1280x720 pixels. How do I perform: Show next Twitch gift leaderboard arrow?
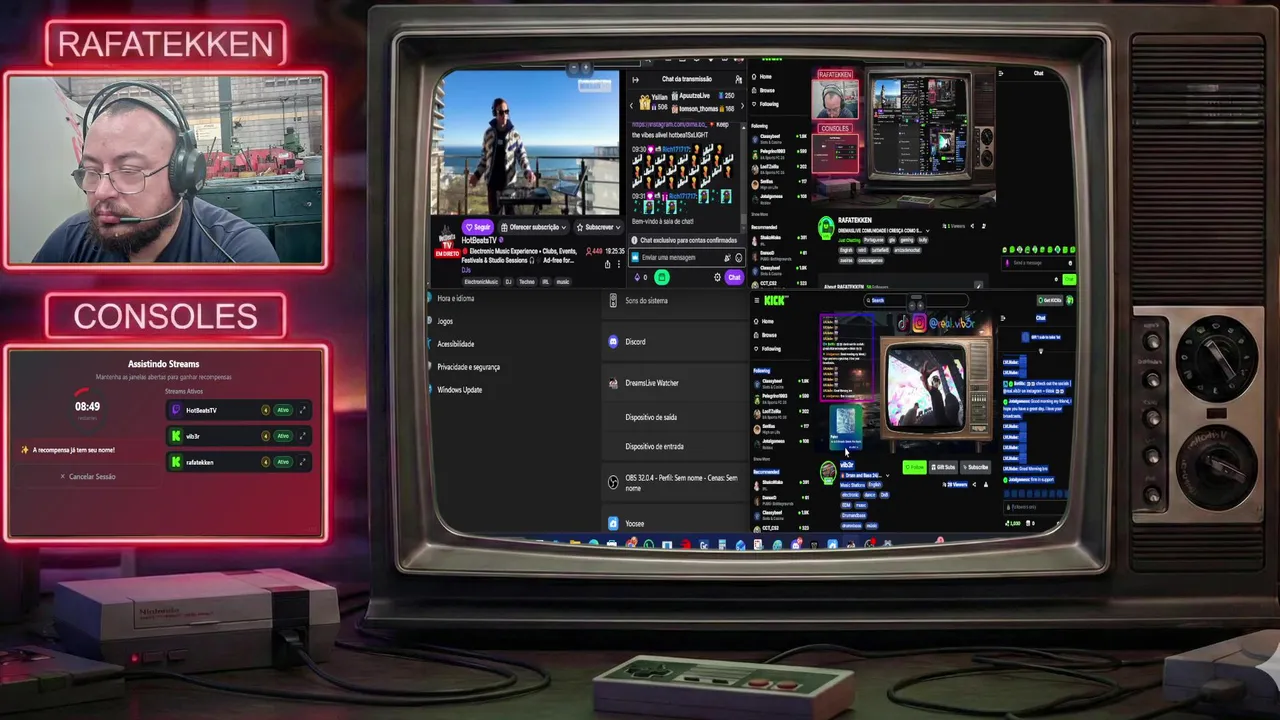tap(742, 105)
